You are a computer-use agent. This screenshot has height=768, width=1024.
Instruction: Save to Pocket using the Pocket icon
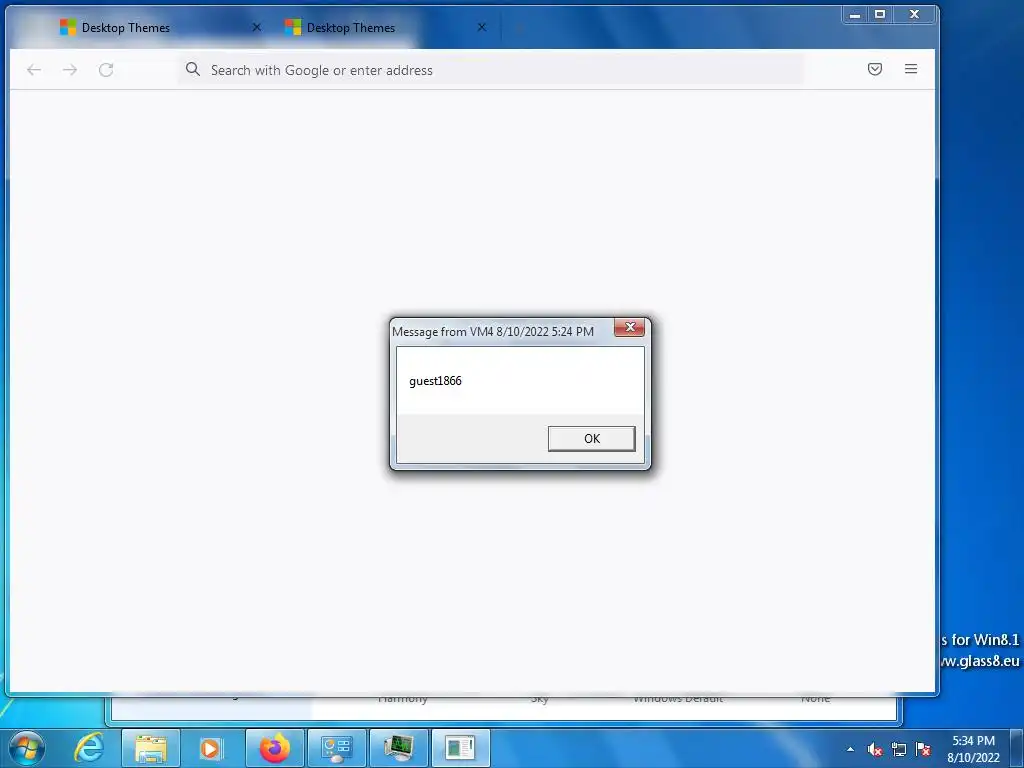click(875, 69)
